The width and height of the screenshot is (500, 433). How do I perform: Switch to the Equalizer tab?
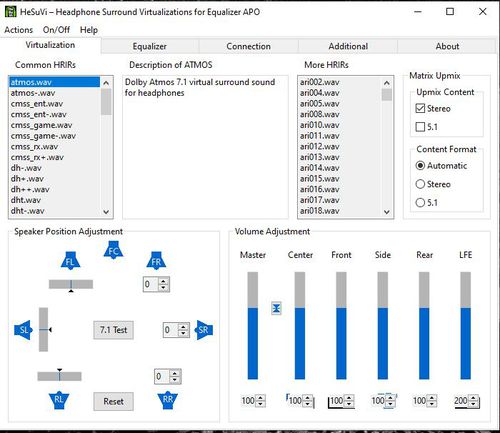[x=150, y=46]
